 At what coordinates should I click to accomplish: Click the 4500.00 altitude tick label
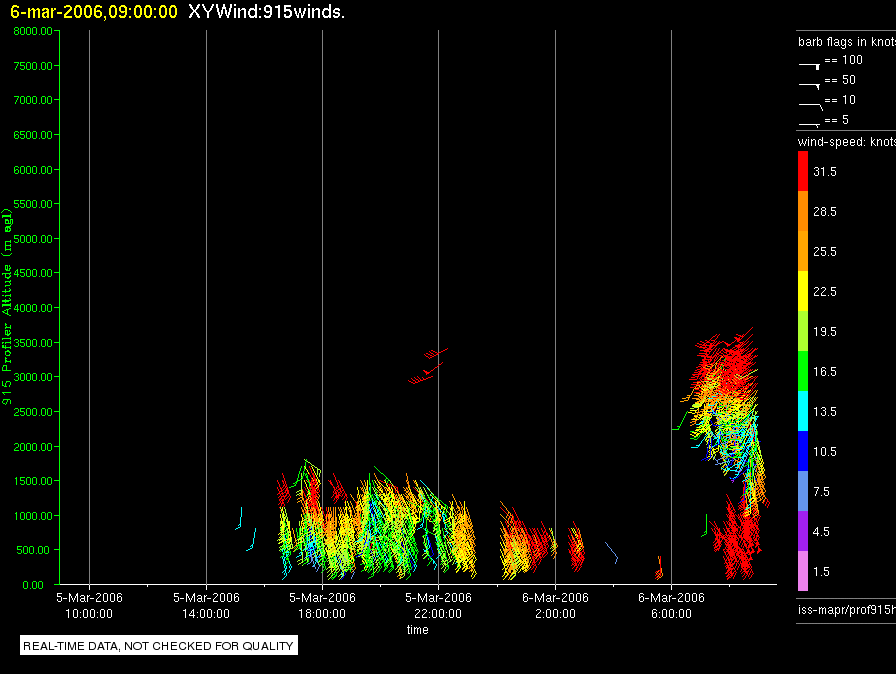click(x=33, y=273)
